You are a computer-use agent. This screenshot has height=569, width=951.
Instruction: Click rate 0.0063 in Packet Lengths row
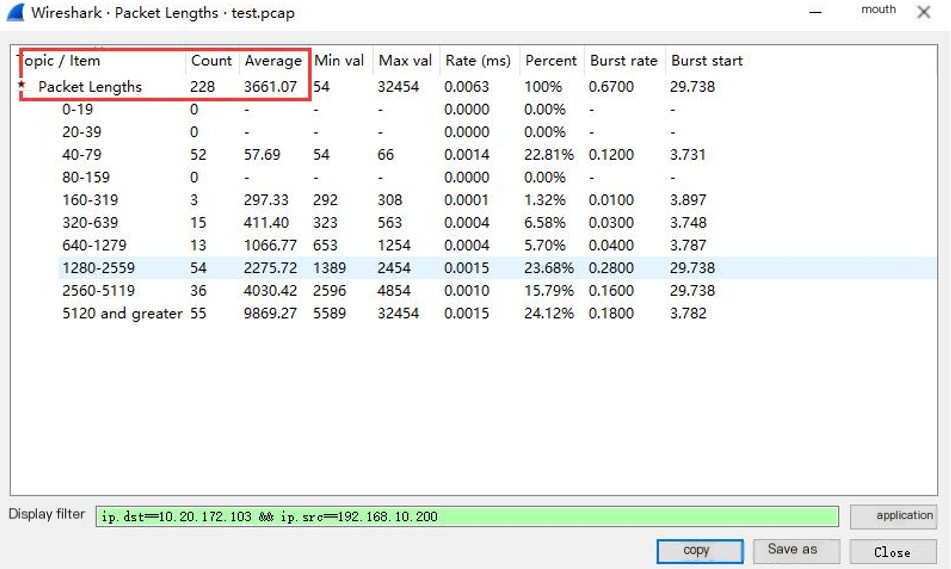tap(466, 87)
